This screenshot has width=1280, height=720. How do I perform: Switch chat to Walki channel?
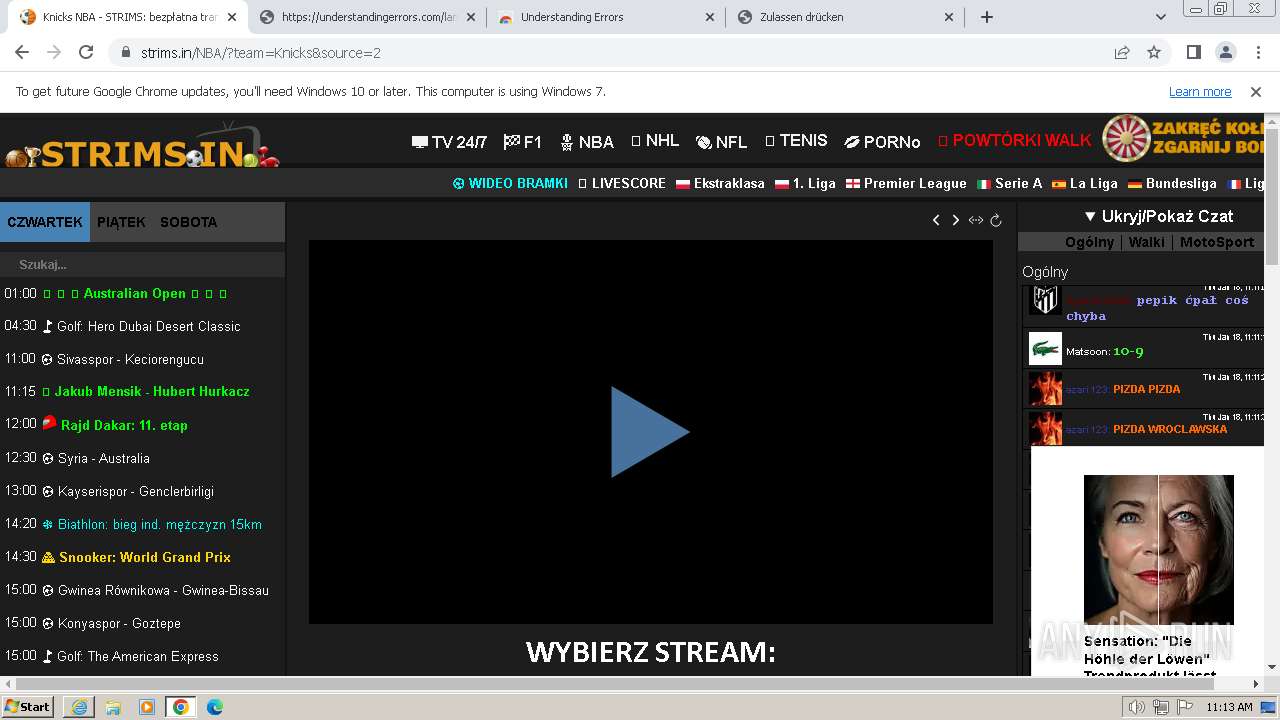tap(1147, 242)
